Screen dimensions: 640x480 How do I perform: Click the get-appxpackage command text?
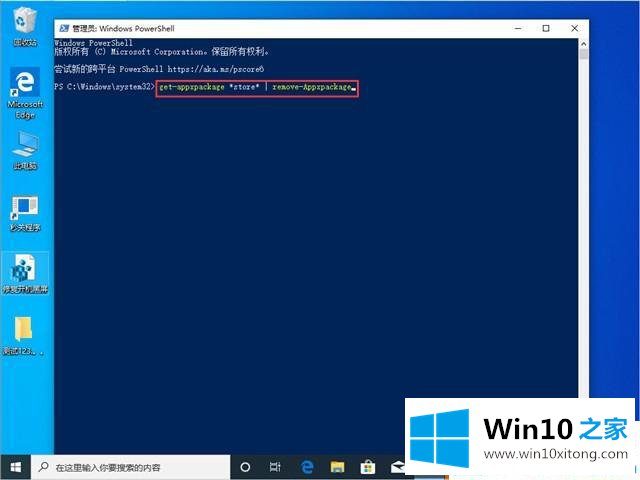coord(192,87)
